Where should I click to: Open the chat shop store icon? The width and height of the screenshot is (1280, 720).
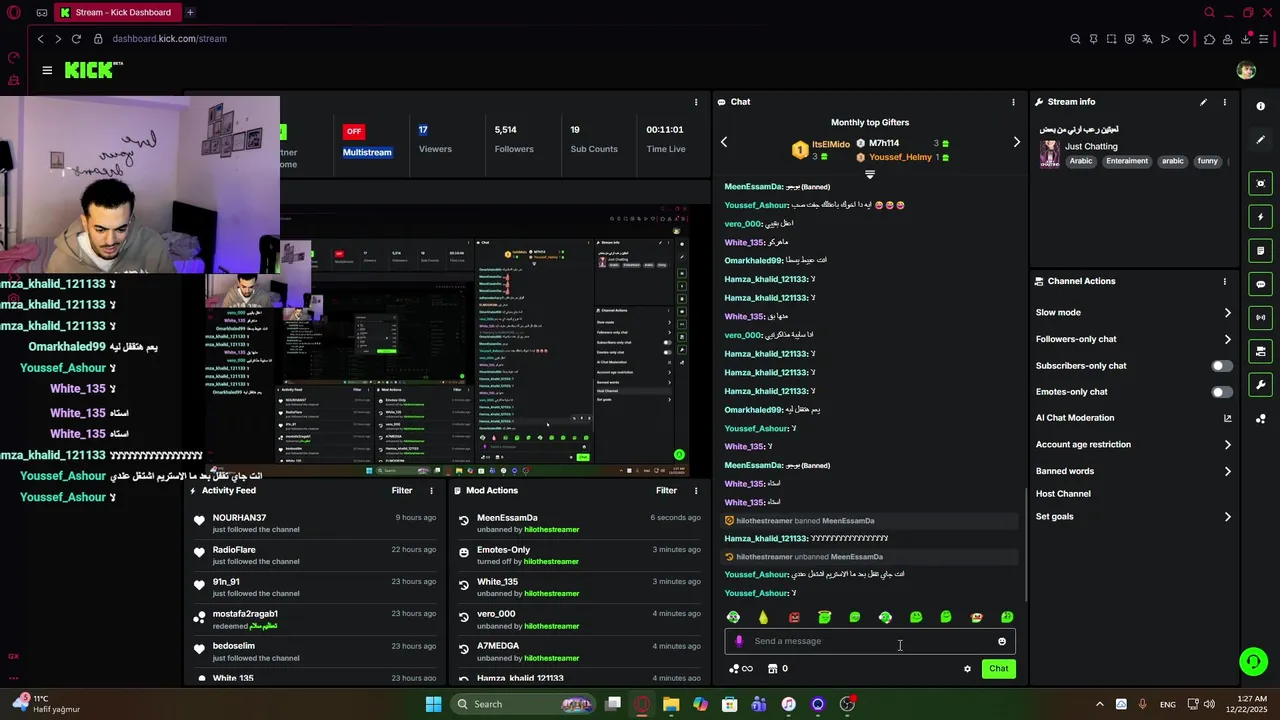click(x=772, y=669)
